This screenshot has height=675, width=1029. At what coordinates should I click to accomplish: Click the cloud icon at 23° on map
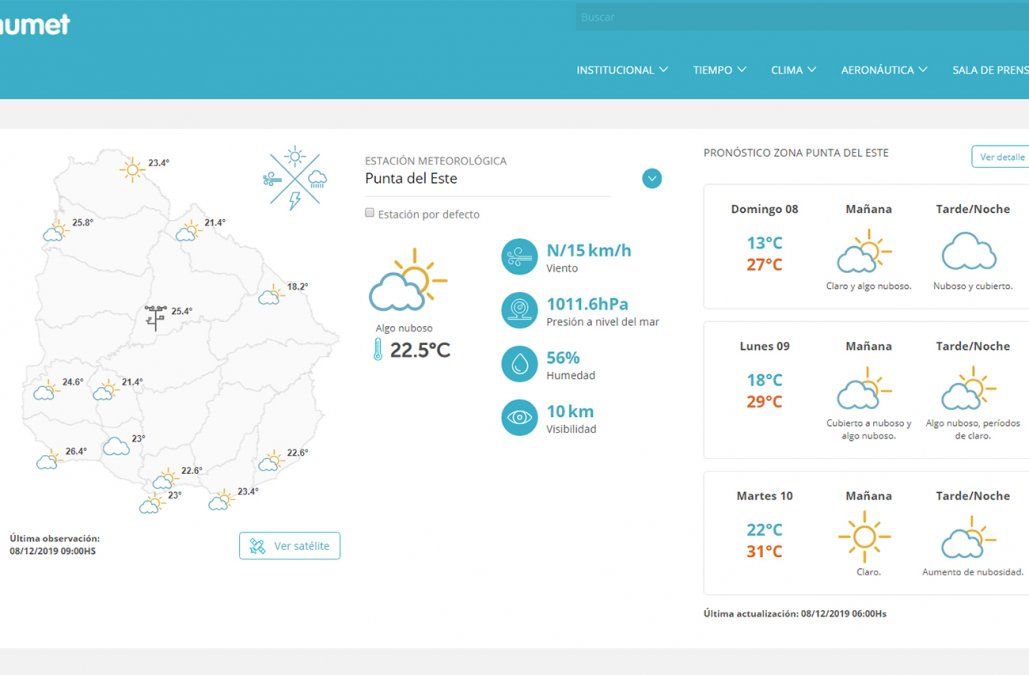(x=116, y=446)
